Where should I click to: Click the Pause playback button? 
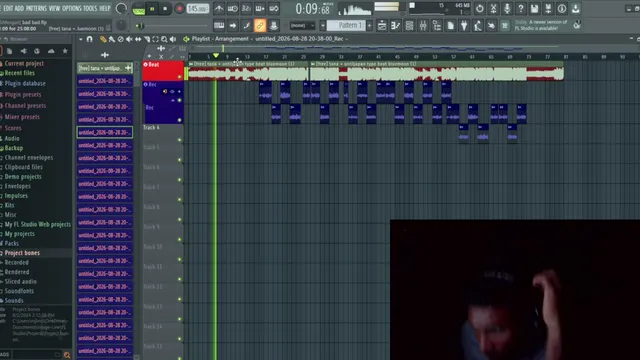[x=152, y=9]
